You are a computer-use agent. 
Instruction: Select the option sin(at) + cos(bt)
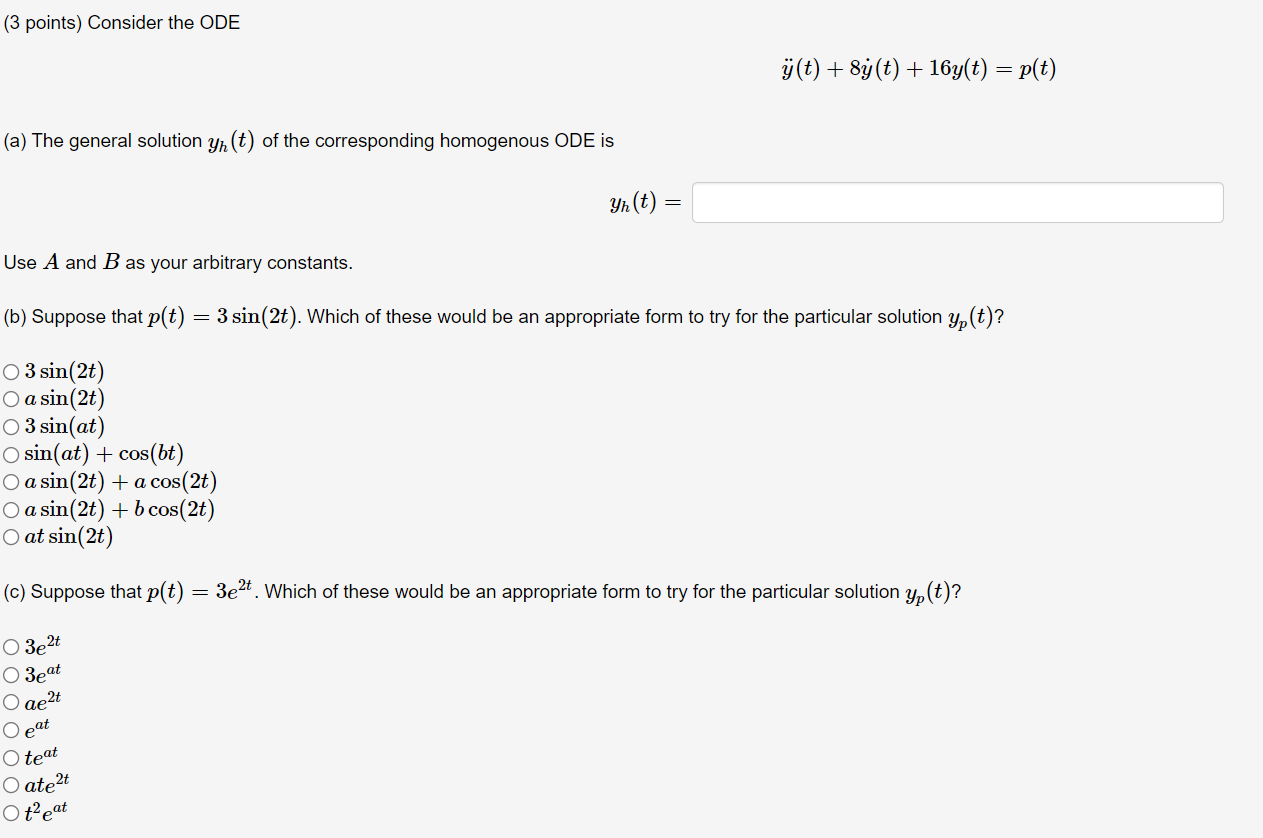pyautogui.click(x=11, y=454)
